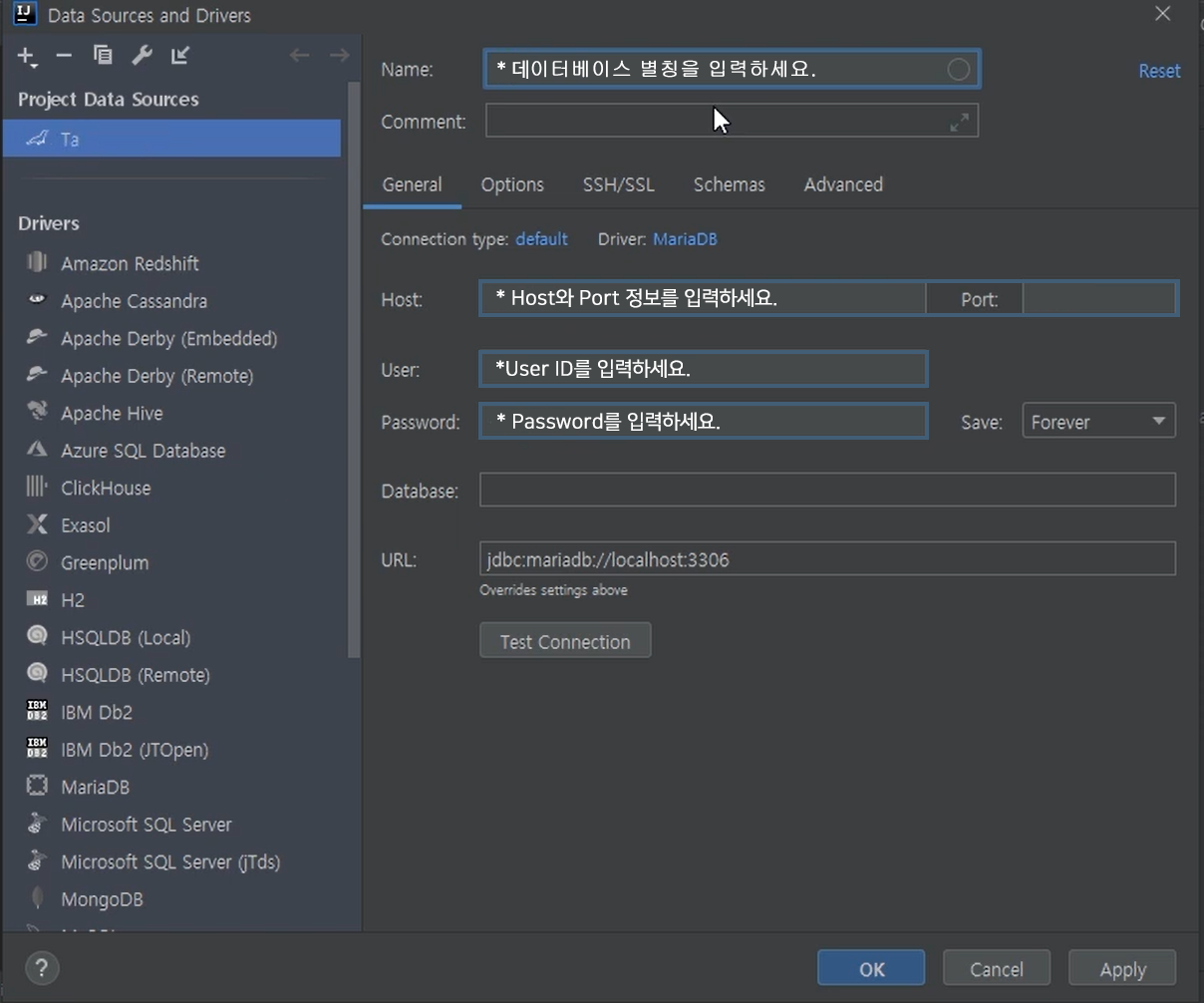
Task: Click the Add data source plus icon
Action: 27,56
